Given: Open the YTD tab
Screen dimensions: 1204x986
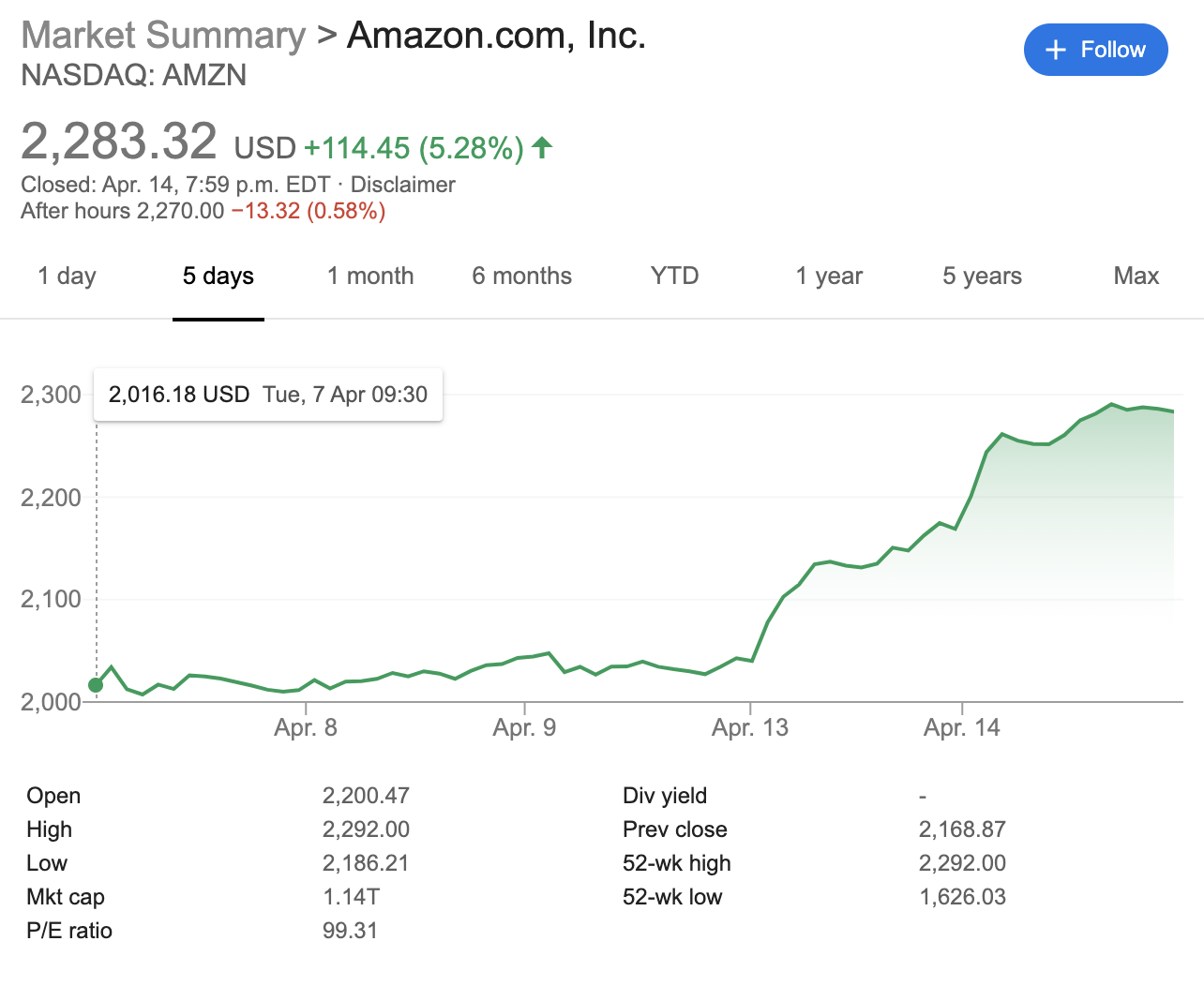Looking at the screenshot, I should pyautogui.click(x=674, y=276).
